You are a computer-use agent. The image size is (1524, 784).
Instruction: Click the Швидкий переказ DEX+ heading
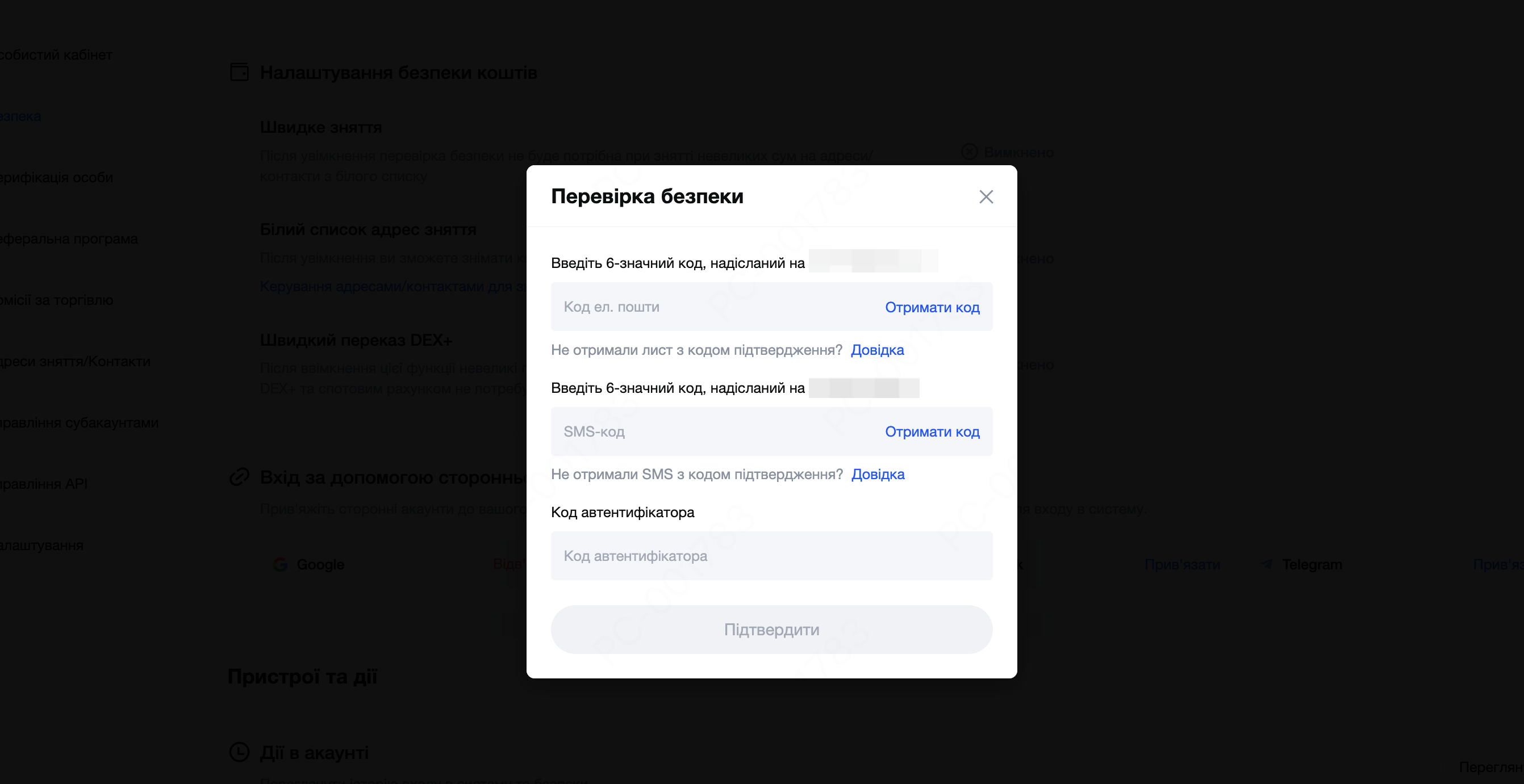click(x=356, y=340)
